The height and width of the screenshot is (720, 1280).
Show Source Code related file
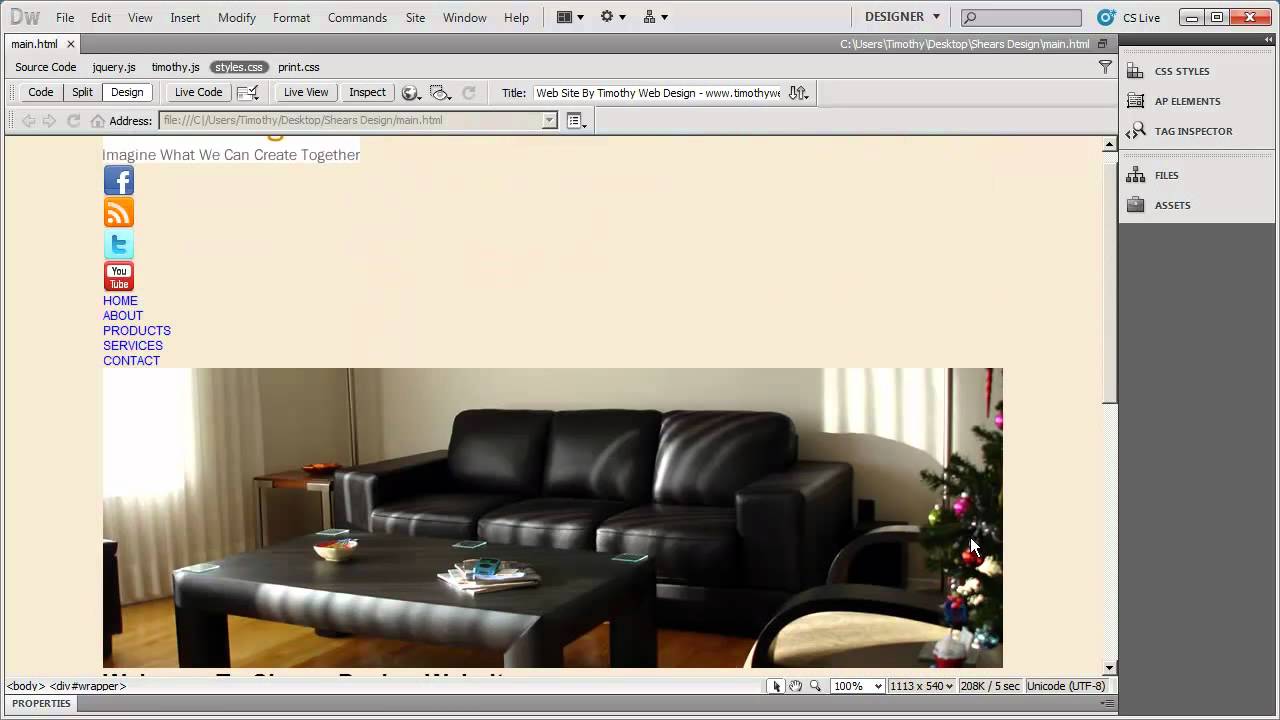coord(45,67)
